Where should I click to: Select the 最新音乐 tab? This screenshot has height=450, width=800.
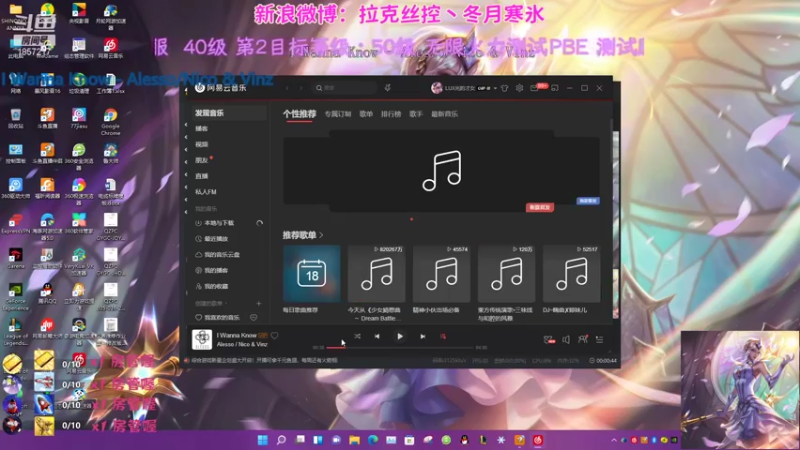tap(444, 114)
